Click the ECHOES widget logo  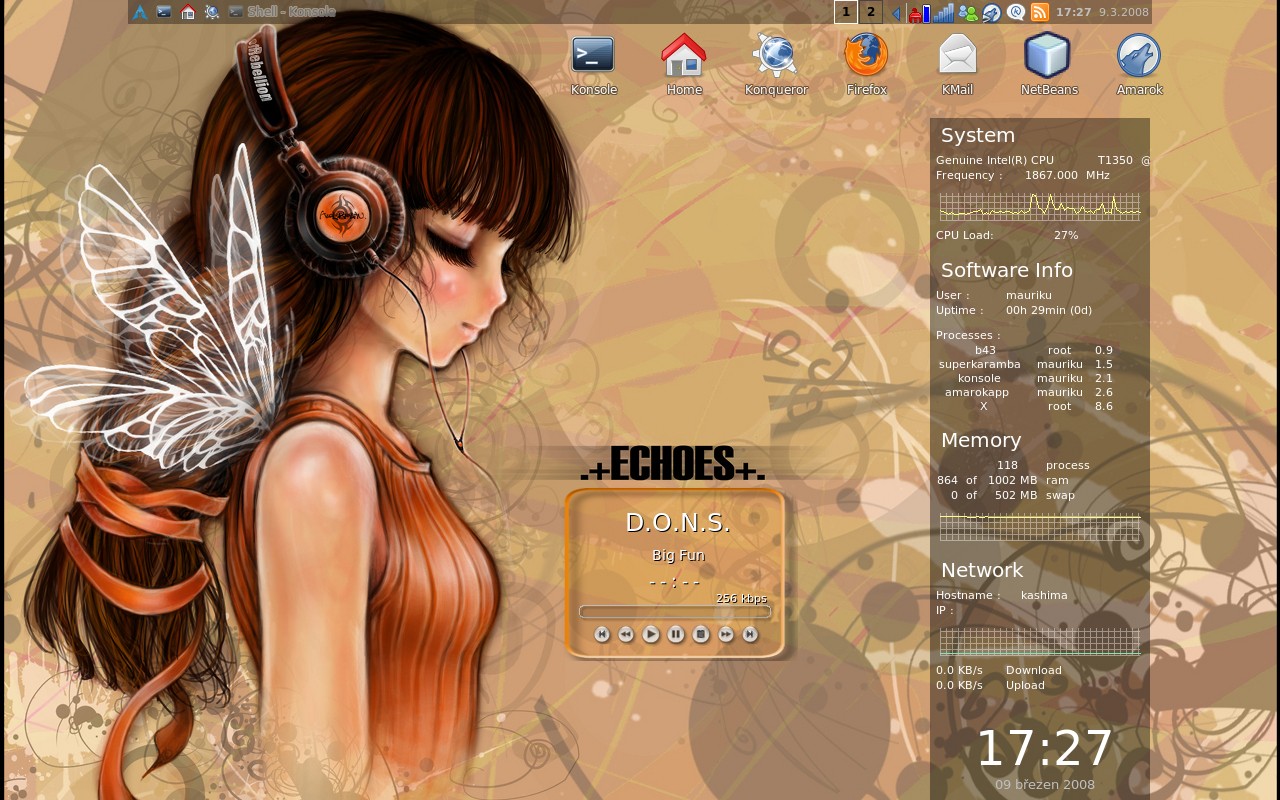pos(672,463)
